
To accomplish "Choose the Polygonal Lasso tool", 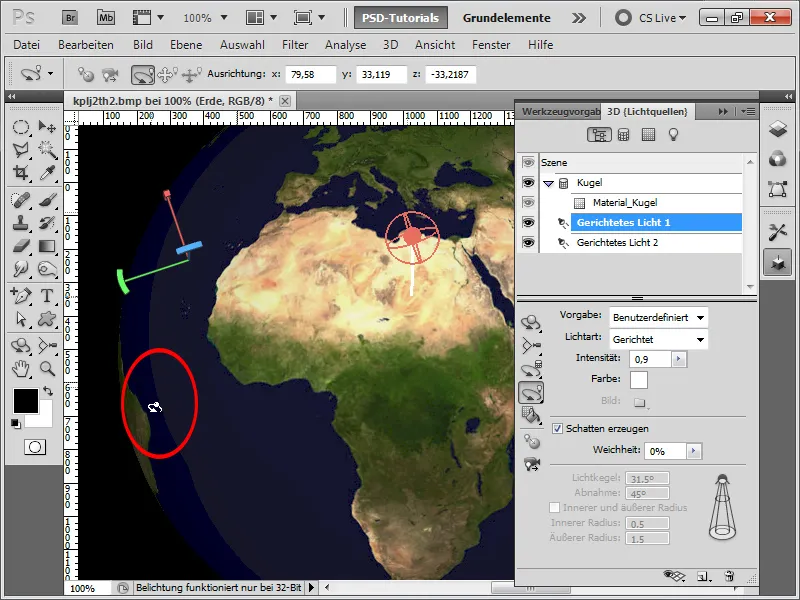I will [x=21, y=149].
